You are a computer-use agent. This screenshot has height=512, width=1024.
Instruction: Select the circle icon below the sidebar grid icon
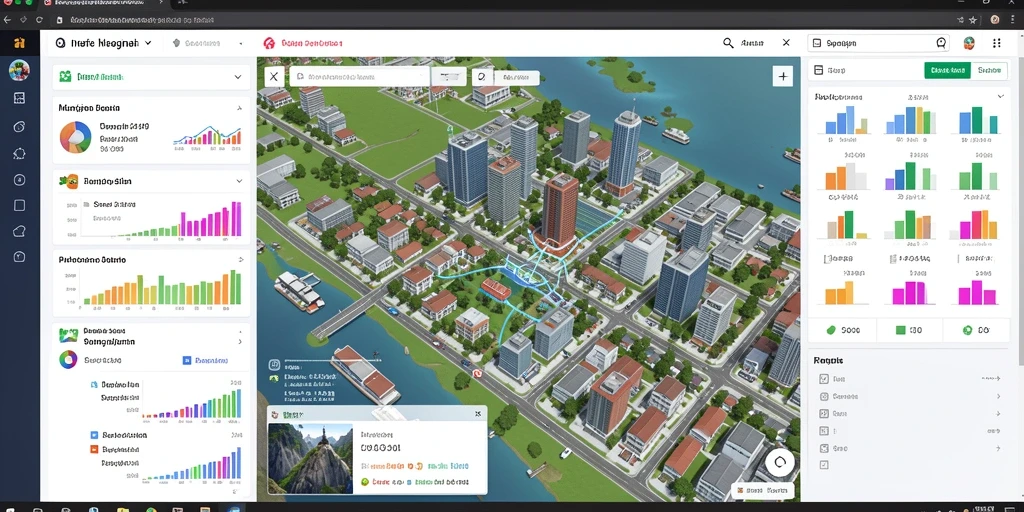pyautogui.click(x=19, y=127)
